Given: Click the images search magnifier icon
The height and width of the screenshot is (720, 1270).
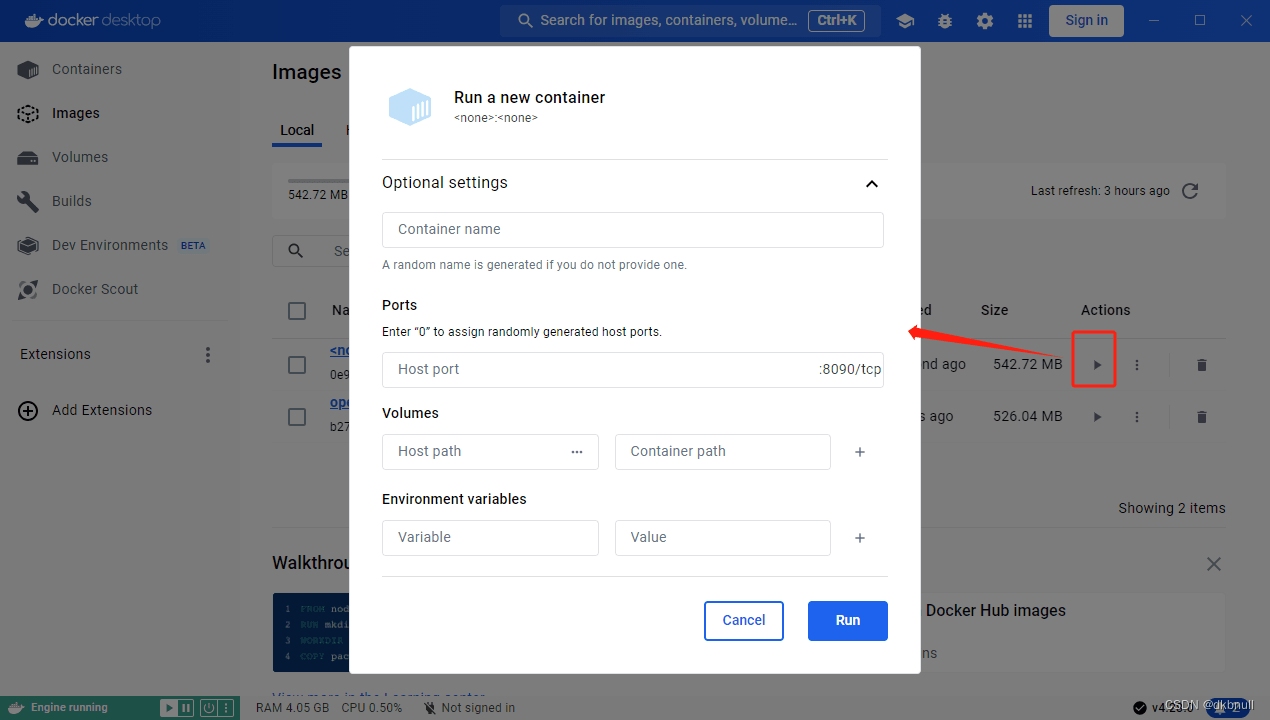Looking at the screenshot, I should point(296,251).
